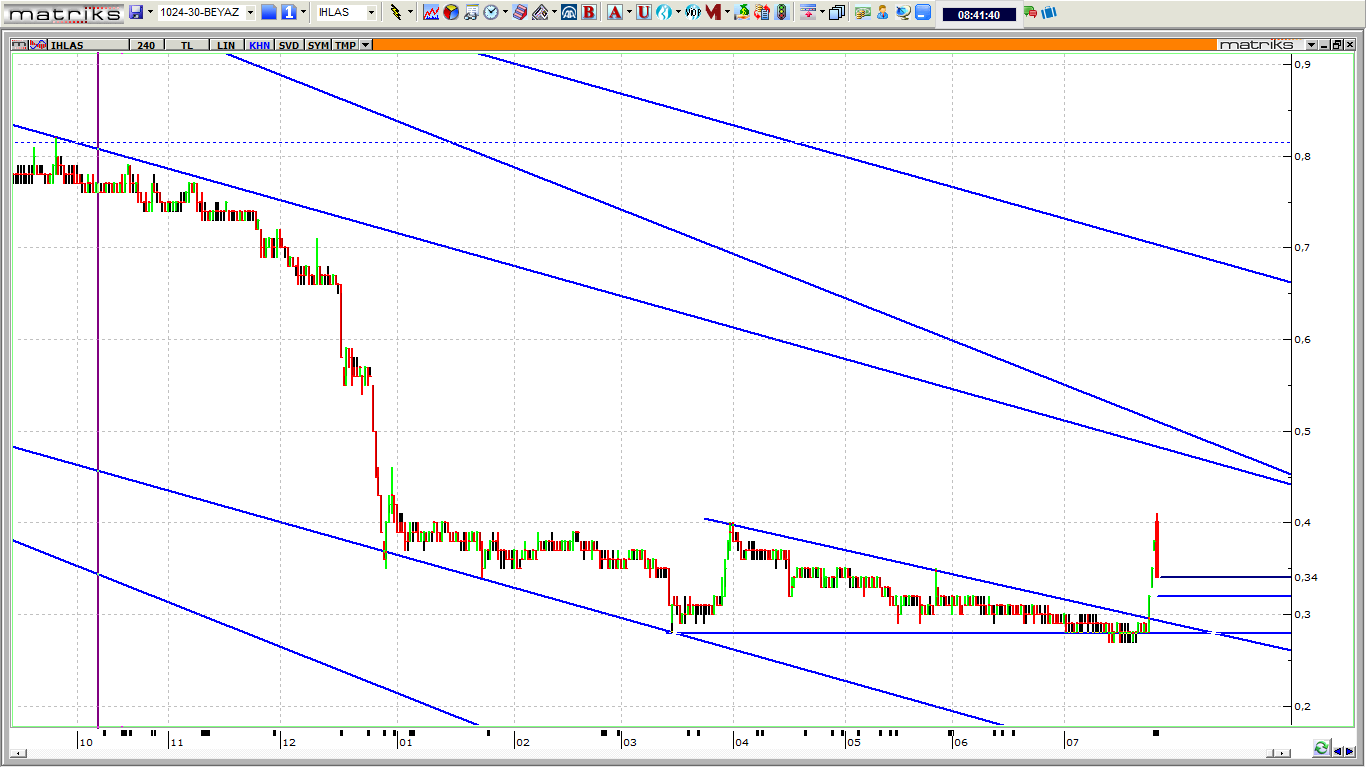The image size is (1366, 768).
Task: Click the 240 period button
Action: tap(147, 45)
